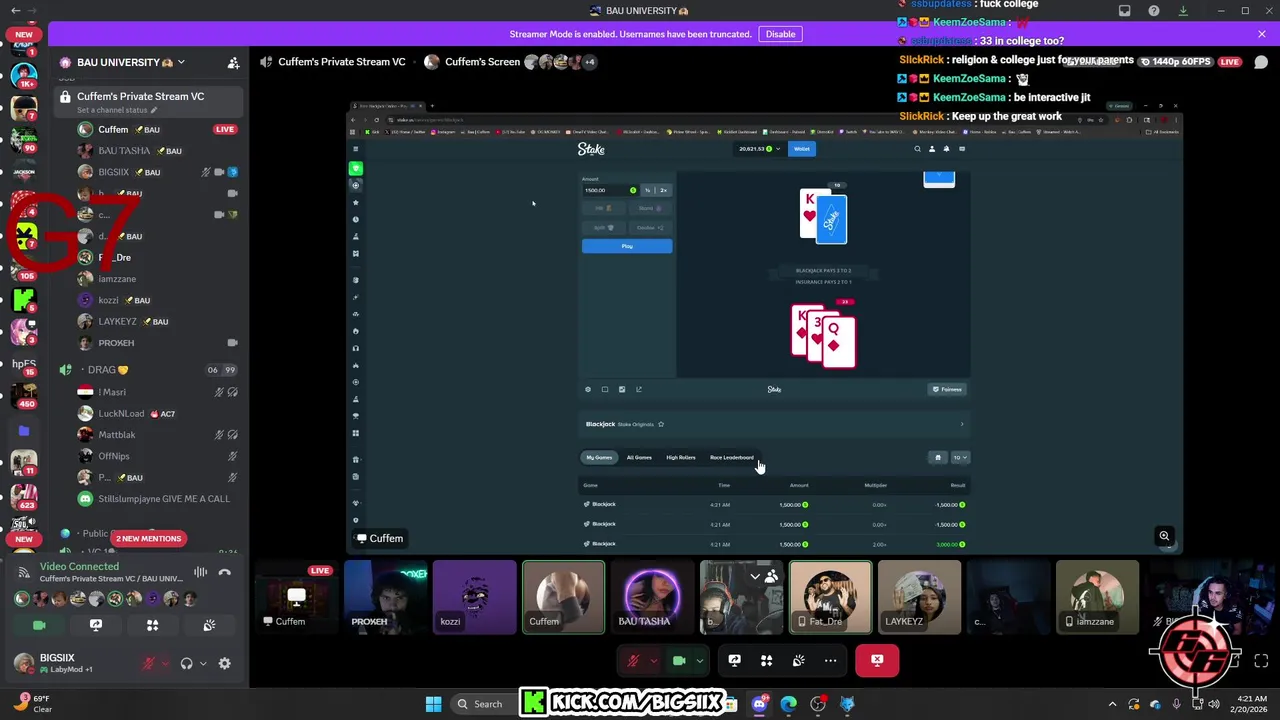Select the iamzzane video tile
Screen dimensions: 1280x720
1097,597
